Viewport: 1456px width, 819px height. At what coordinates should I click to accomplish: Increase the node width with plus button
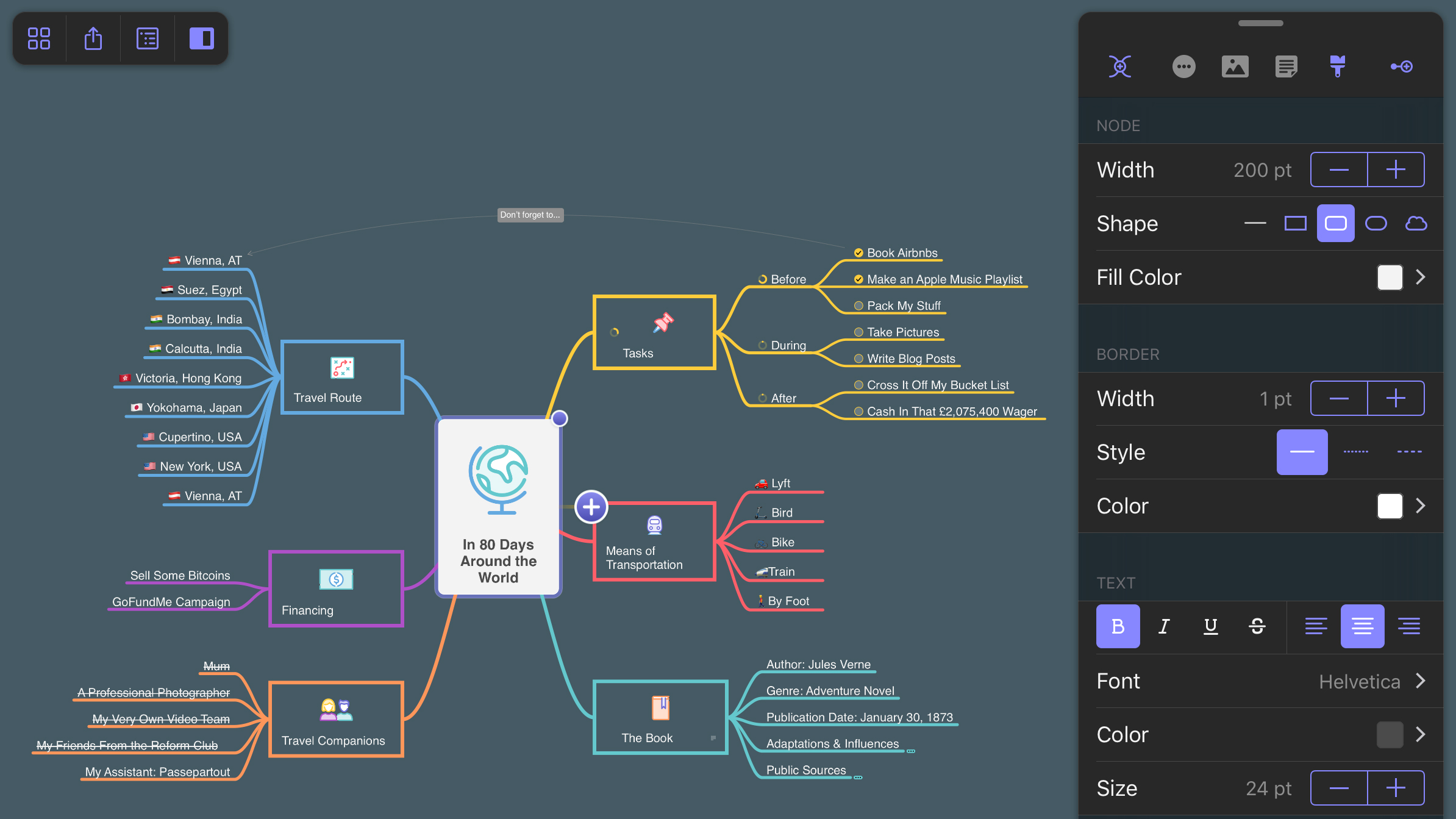[1396, 169]
